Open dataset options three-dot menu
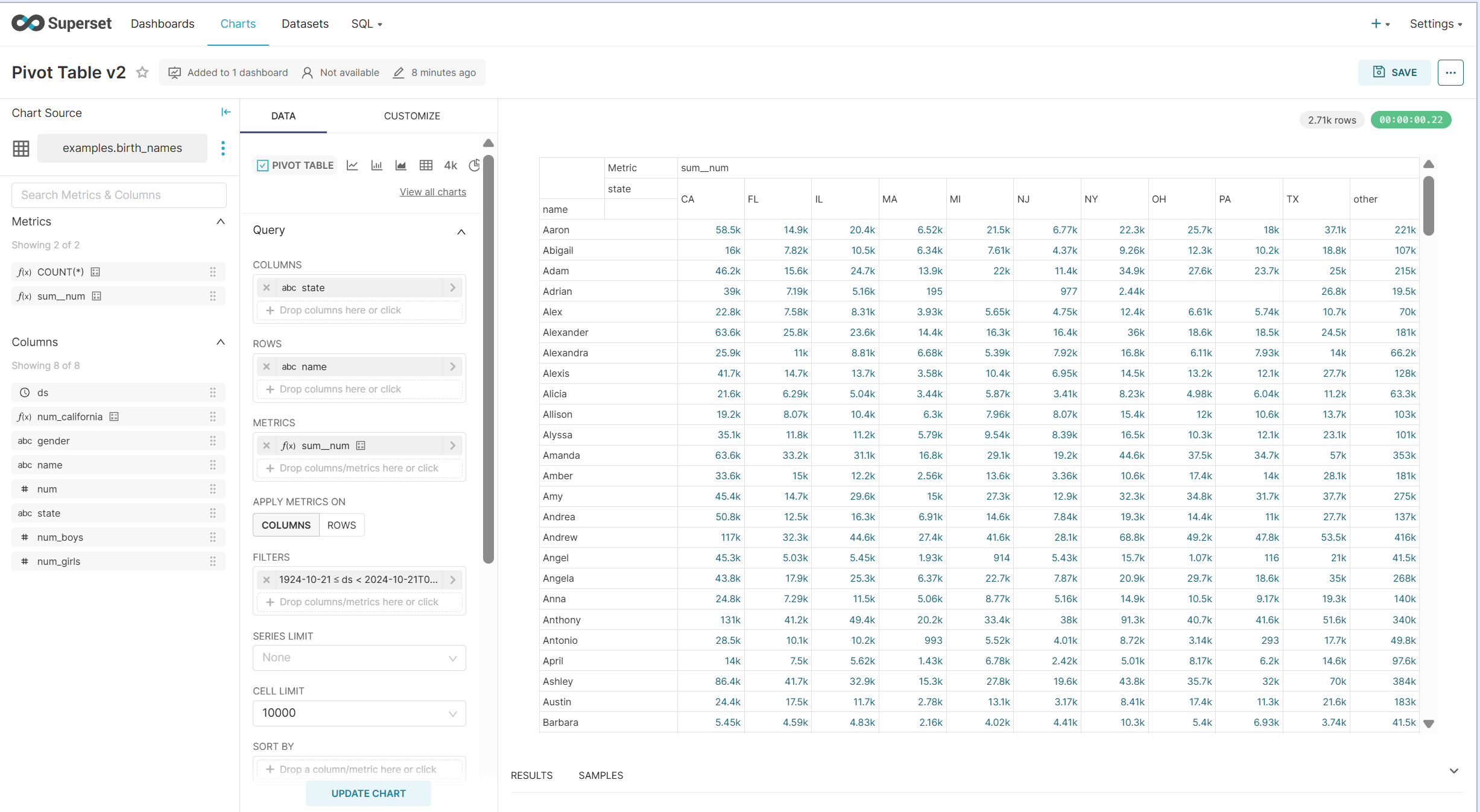The height and width of the screenshot is (812, 1480). point(223,148)
